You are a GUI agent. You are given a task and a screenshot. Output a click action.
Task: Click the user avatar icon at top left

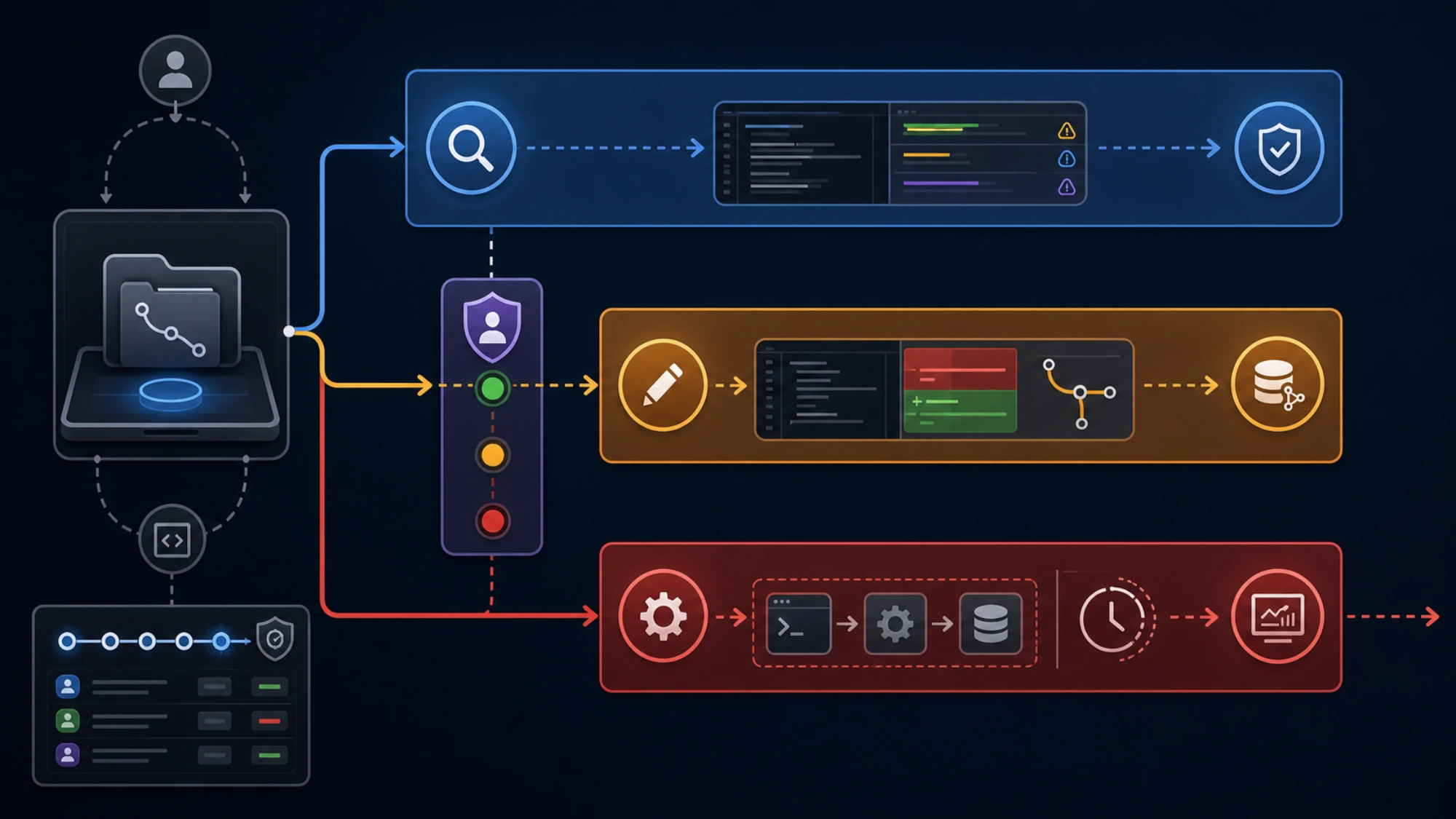(x=175, y=71)
